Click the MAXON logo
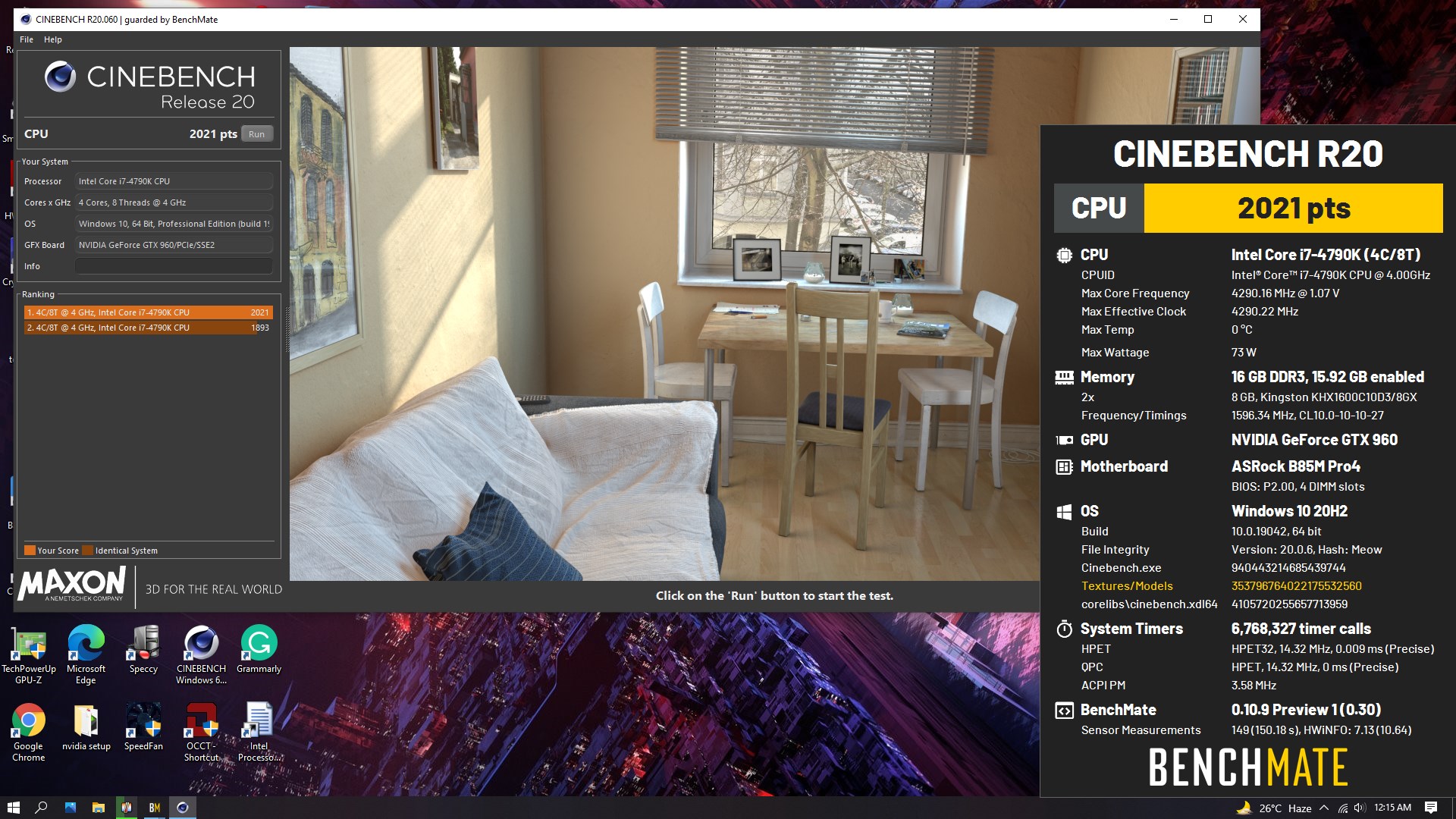1456x819 pixels. point(72,584)
